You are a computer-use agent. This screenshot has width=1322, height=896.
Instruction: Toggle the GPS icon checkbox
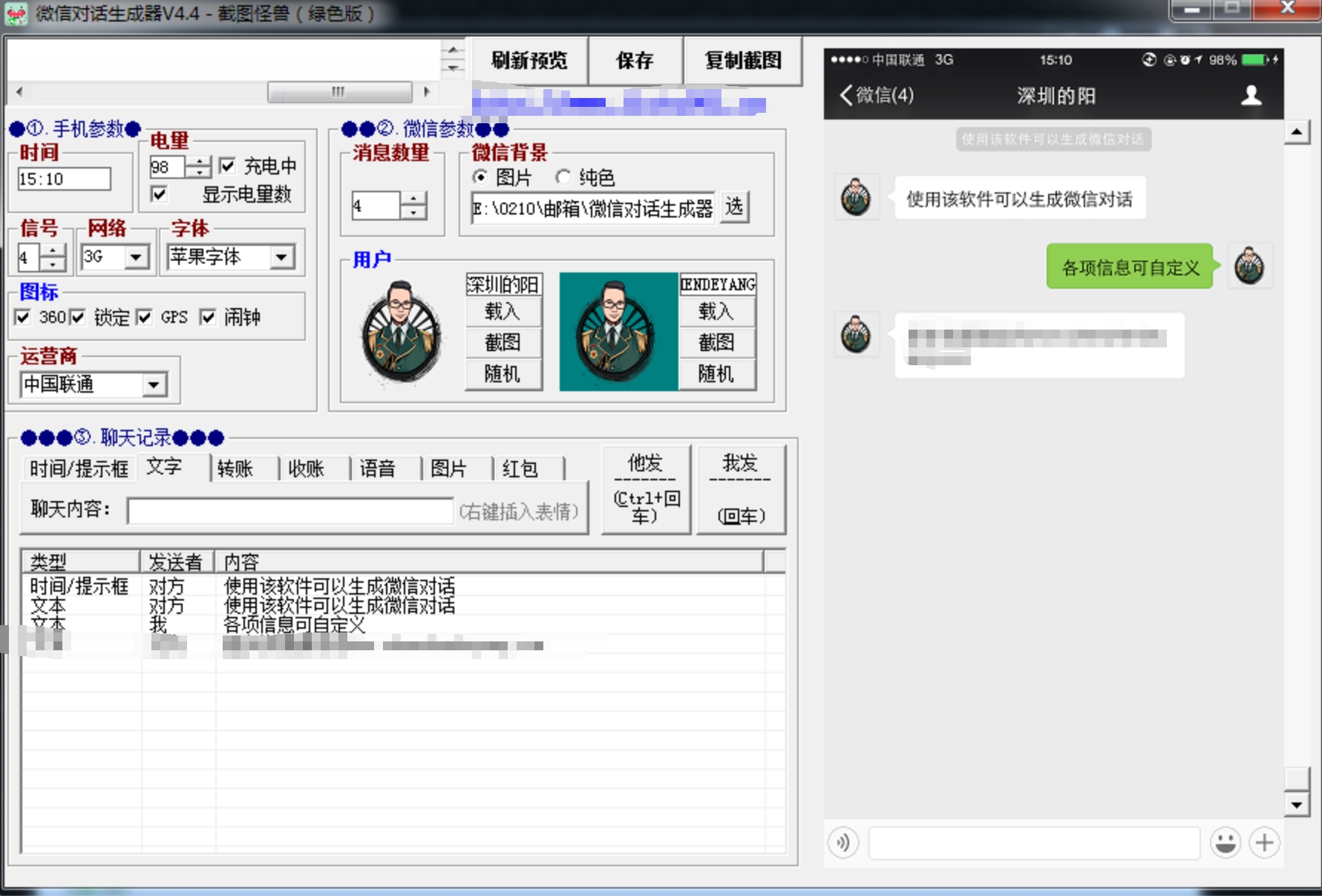pos(144,318)
